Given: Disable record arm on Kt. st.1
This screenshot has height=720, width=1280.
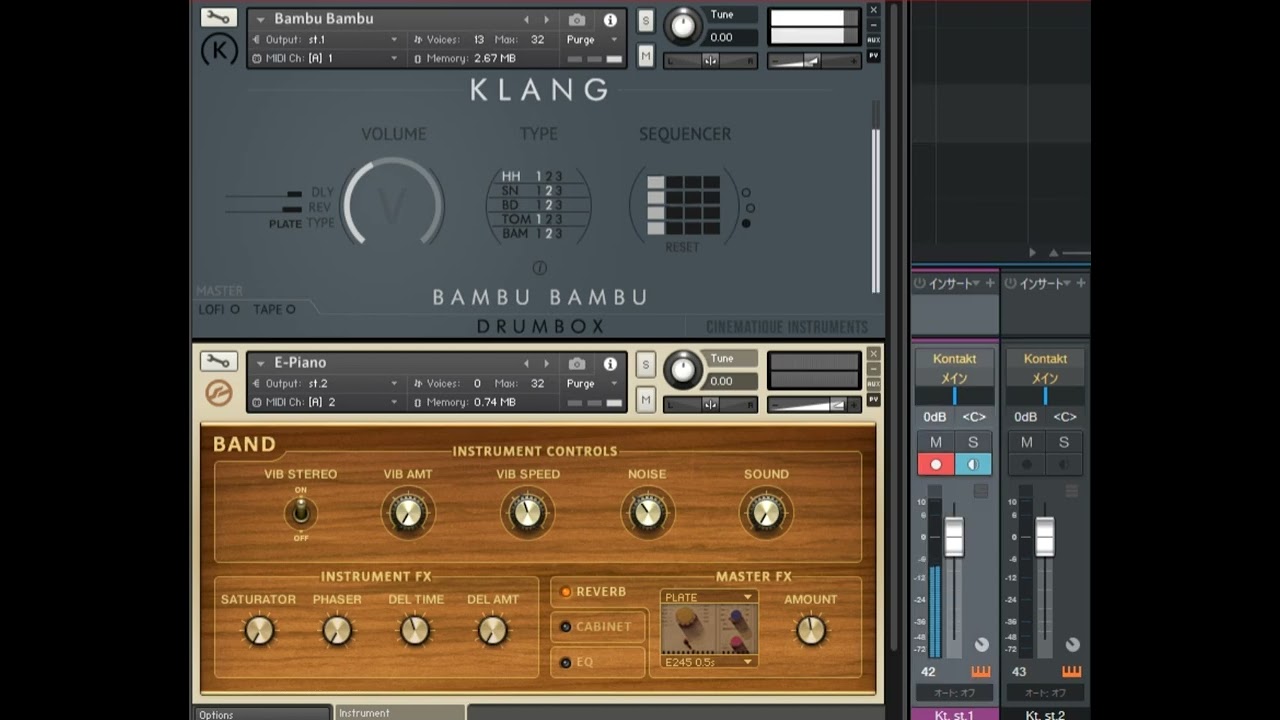Looking at the screenshot, I should pyautogui.click(x=936, y=465).
